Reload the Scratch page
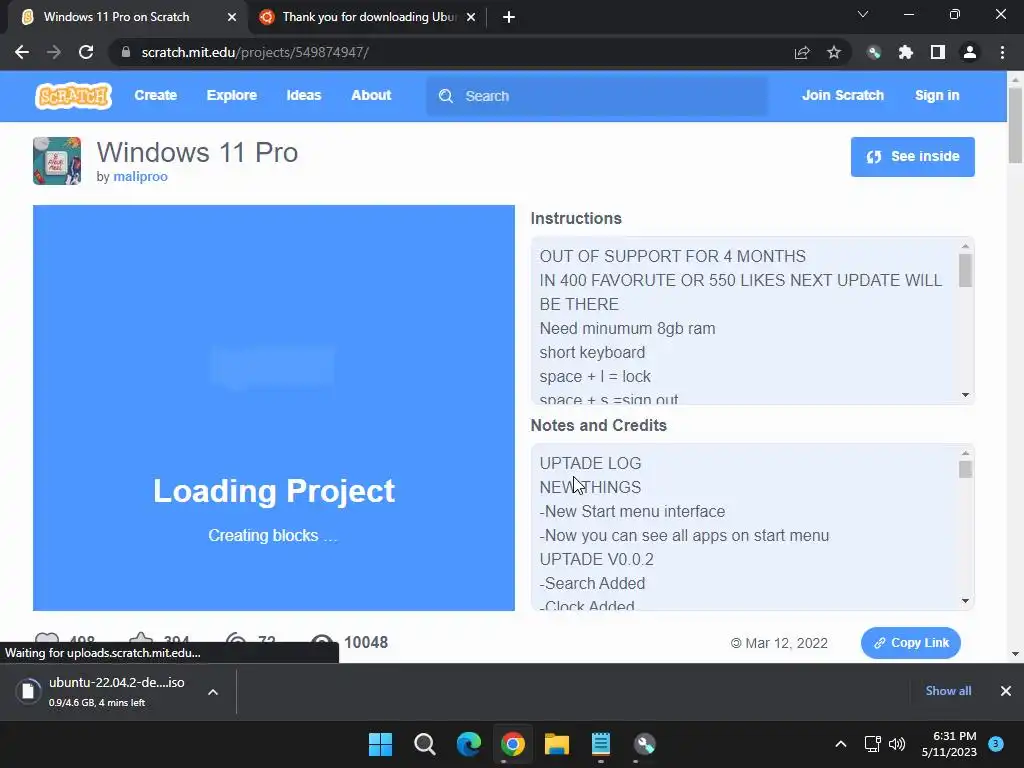The width and height of the screenshot is (1024, 768). (x=86, y=52)
